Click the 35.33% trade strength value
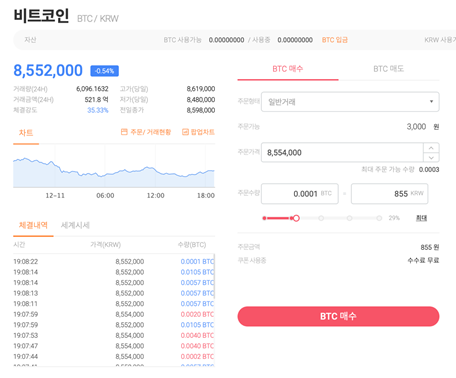456x378 pixels. [98, 110]
